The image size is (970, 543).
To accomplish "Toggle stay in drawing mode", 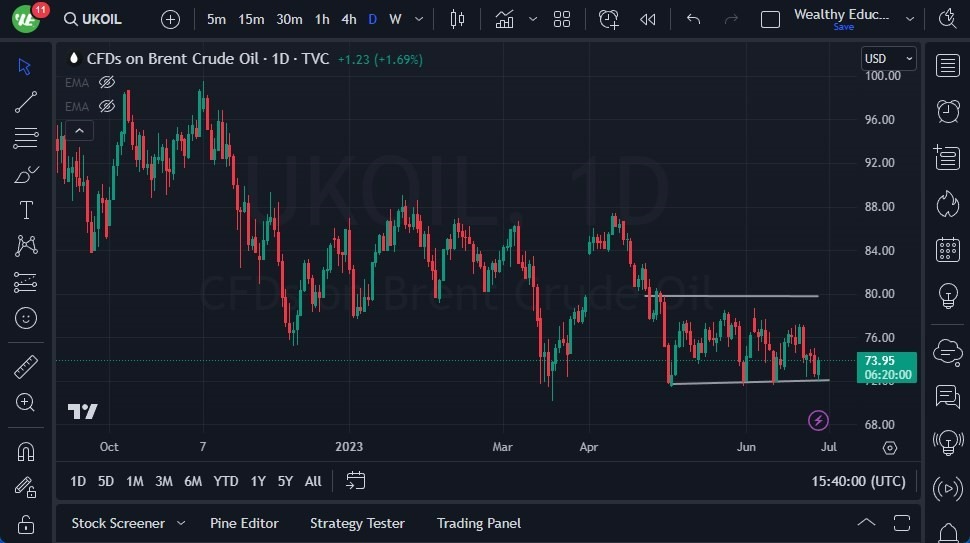I will [x=25, y=488].
